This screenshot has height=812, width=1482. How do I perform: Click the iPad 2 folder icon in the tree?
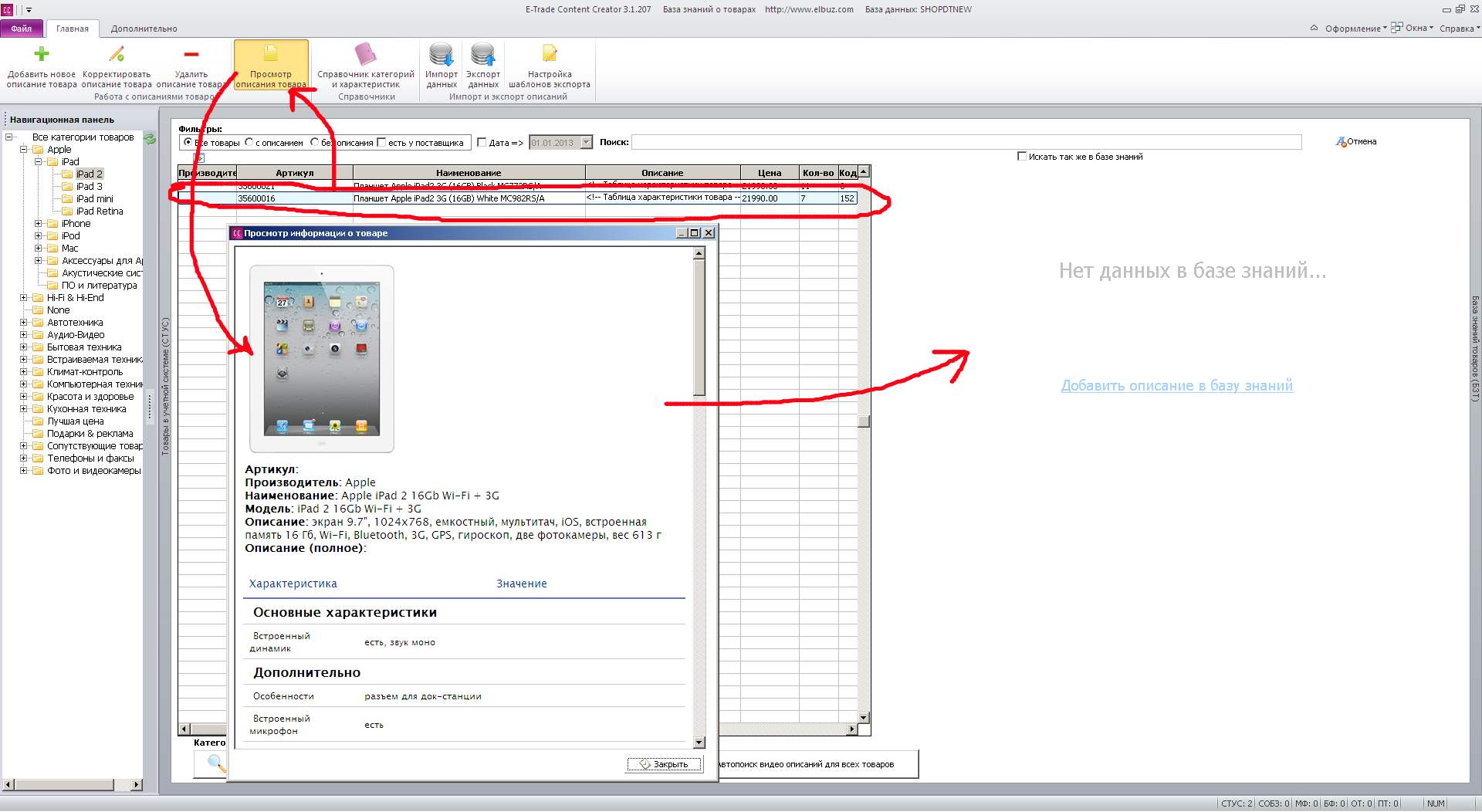pyautogui.click(x=67, y=174)
